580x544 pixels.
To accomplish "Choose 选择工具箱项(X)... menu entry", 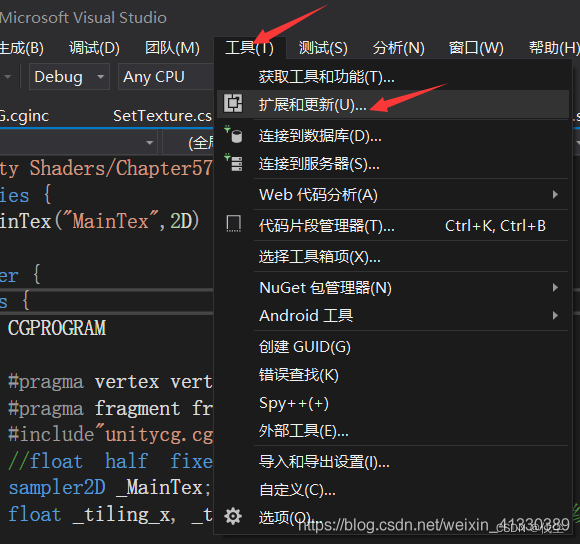I will click(392, 256).
